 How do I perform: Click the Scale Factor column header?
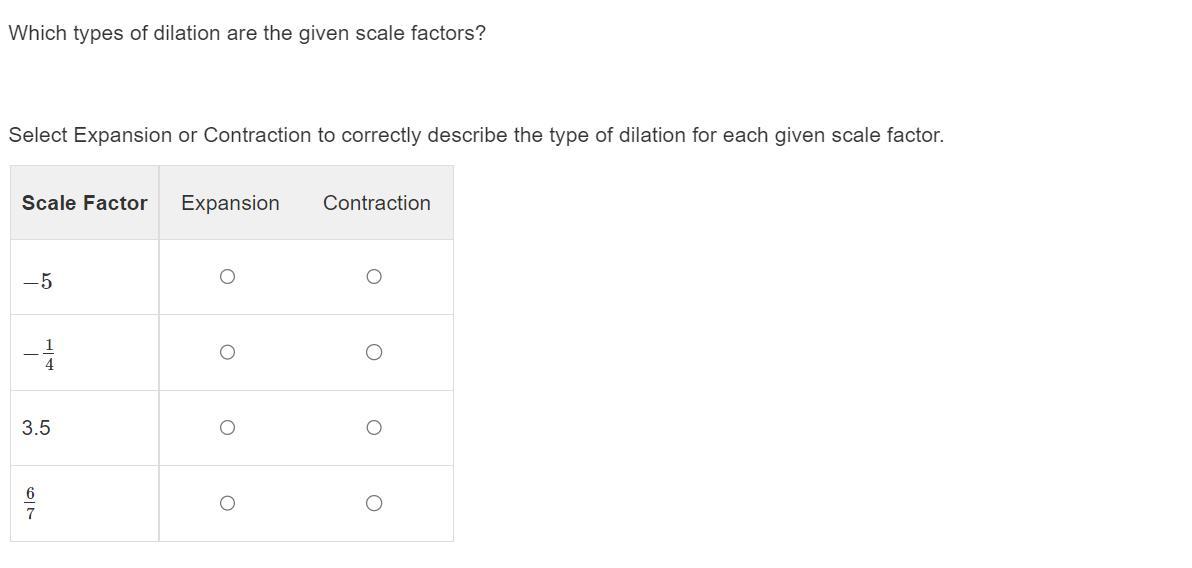click(84, 203)
